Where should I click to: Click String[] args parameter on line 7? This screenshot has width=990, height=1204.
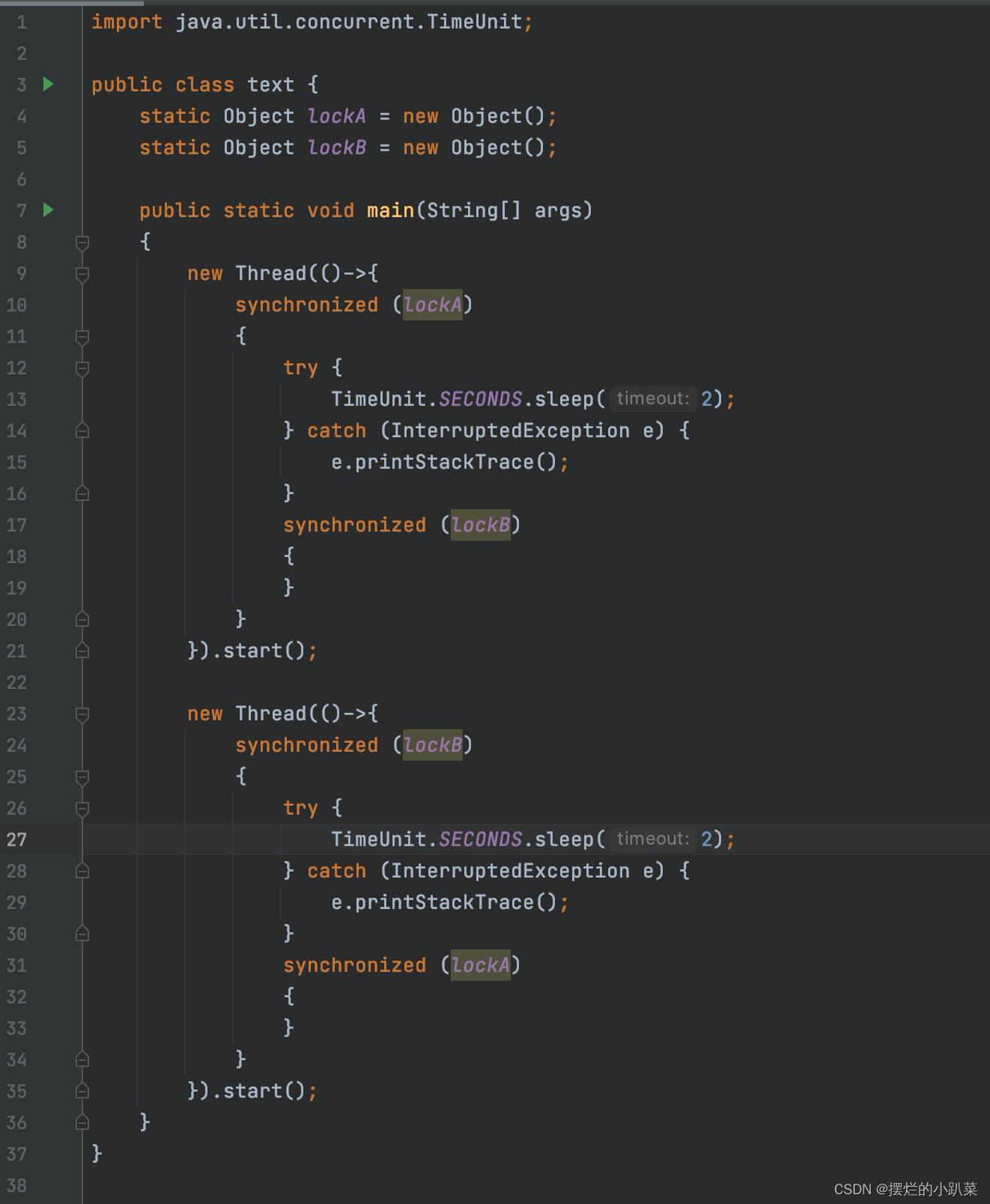point(504,210)
